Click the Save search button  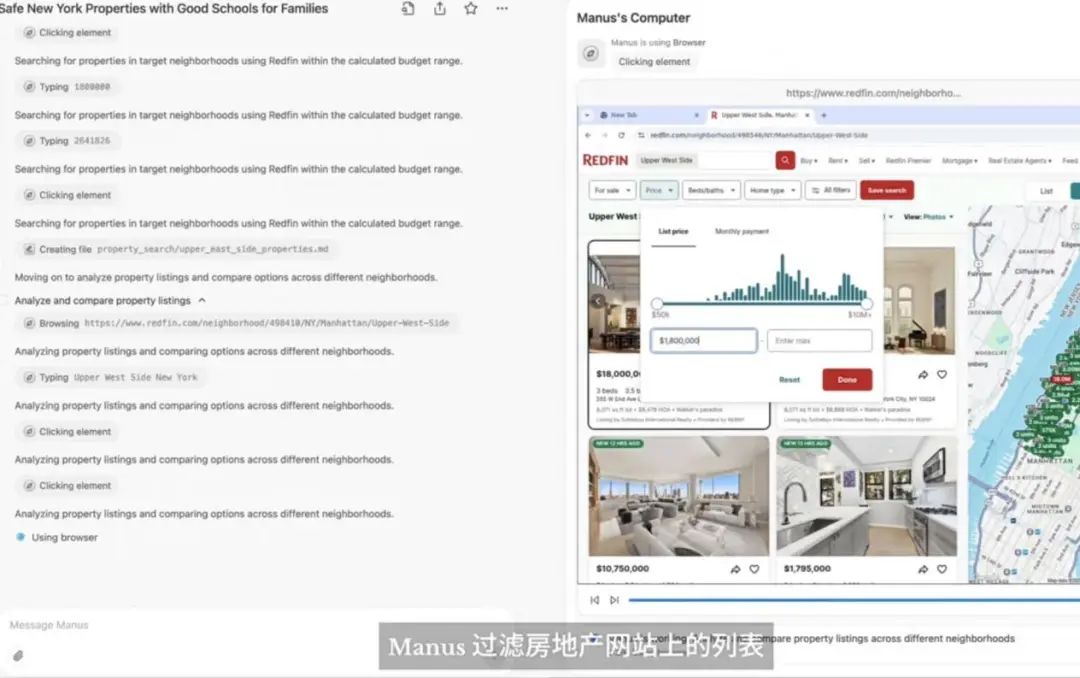point(887,190)
